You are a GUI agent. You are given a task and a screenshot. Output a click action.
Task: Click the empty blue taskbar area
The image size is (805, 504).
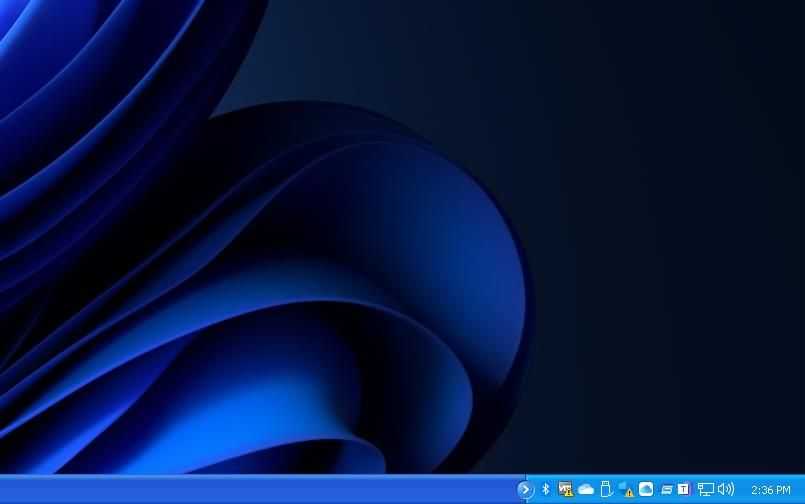(x=250, y=490)
